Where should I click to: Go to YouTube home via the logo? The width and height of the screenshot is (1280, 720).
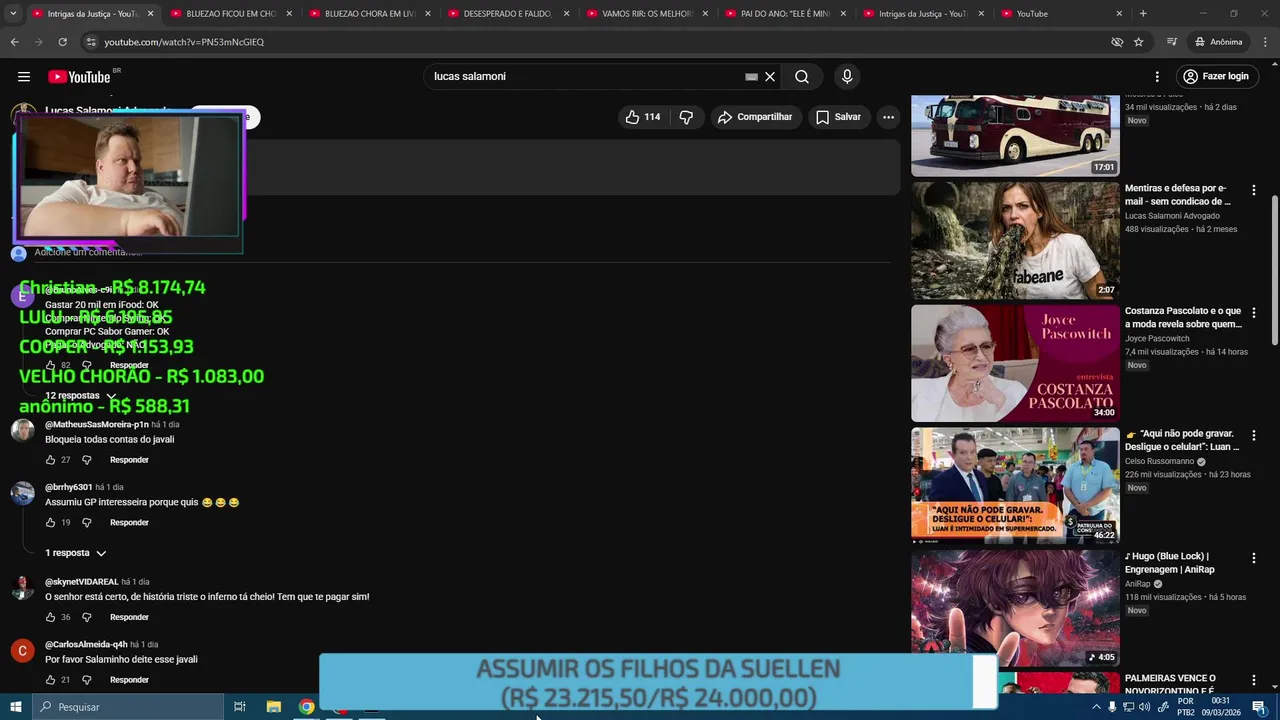click(79, 77)
